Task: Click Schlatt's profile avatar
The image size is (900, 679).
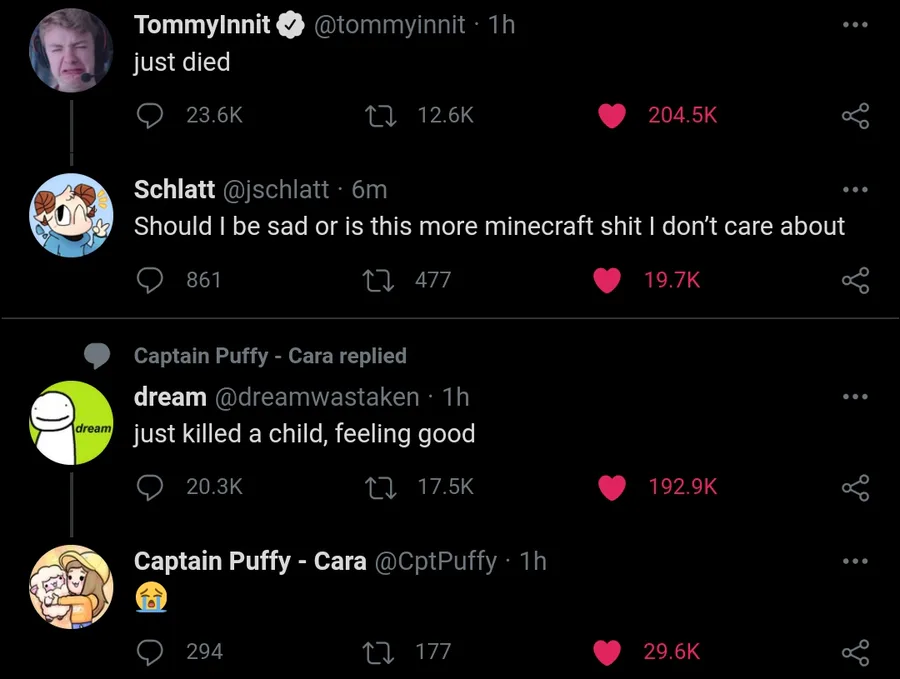Action: [x=70, y=216]
